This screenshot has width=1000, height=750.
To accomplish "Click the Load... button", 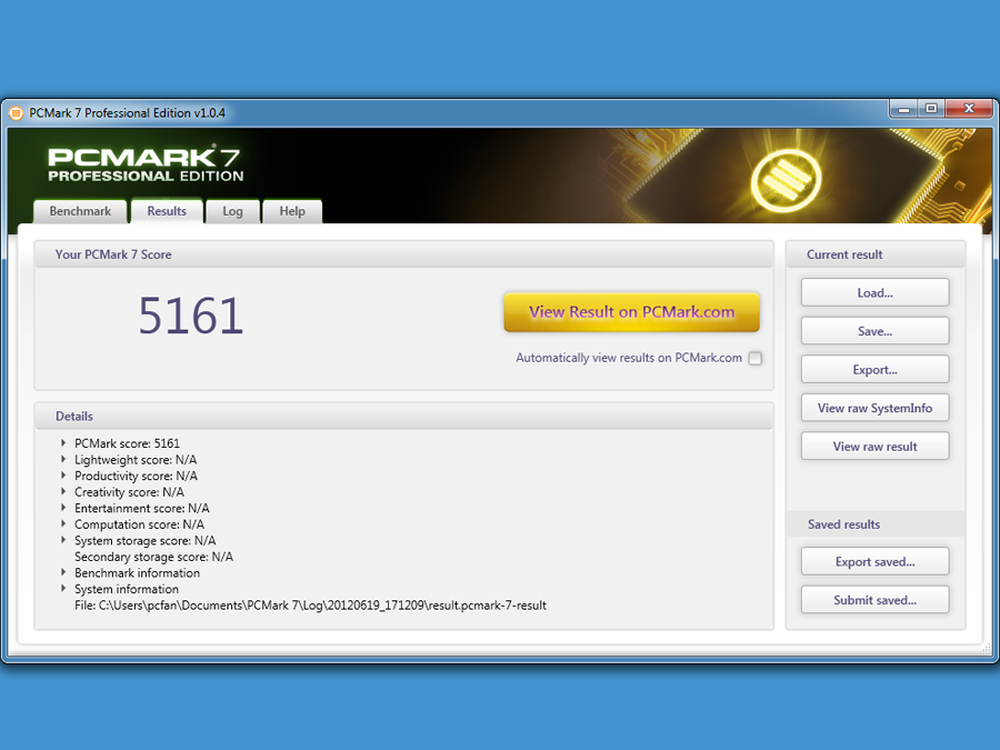I will [x=875, y=293].
